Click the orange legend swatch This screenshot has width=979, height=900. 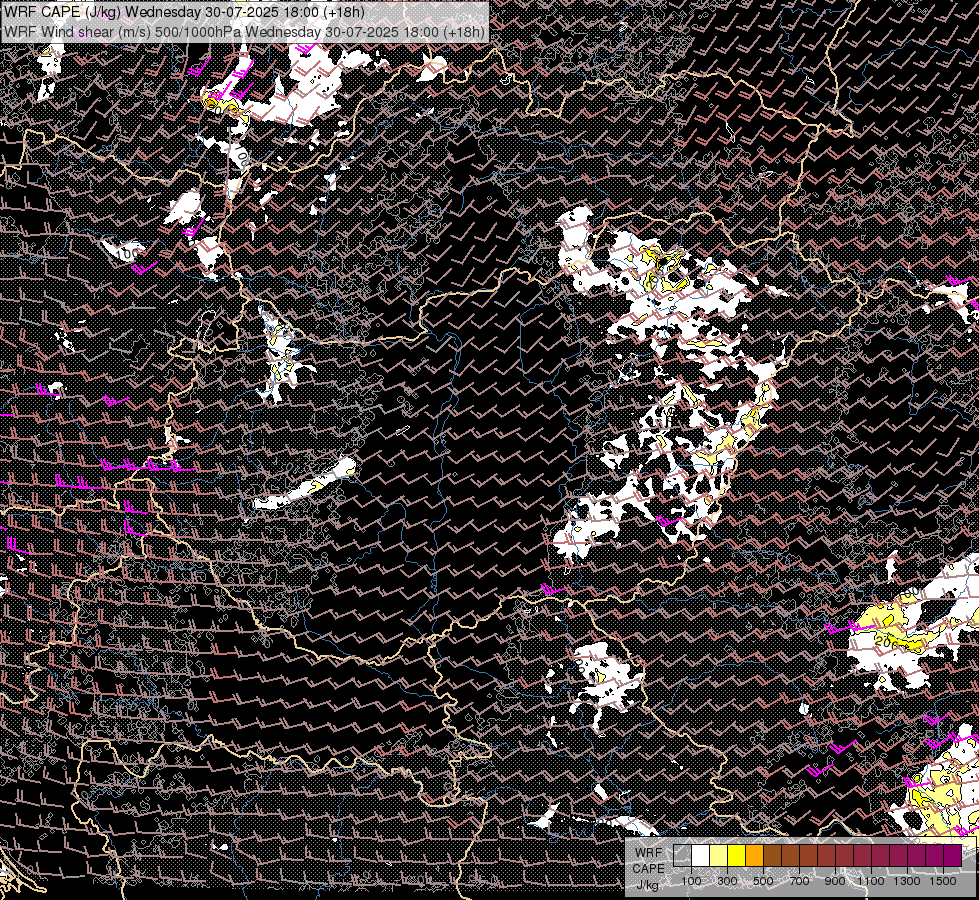click(754, 856)
